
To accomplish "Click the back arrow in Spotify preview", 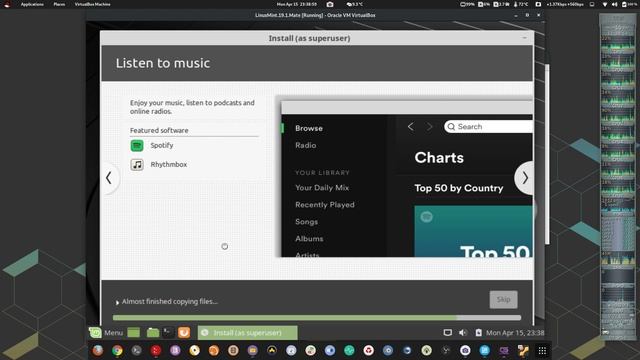I will coord(411,127).
